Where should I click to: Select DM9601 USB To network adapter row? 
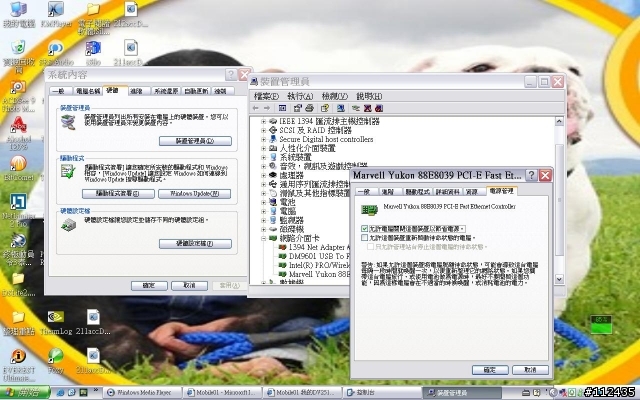click(x=314, y=256)
